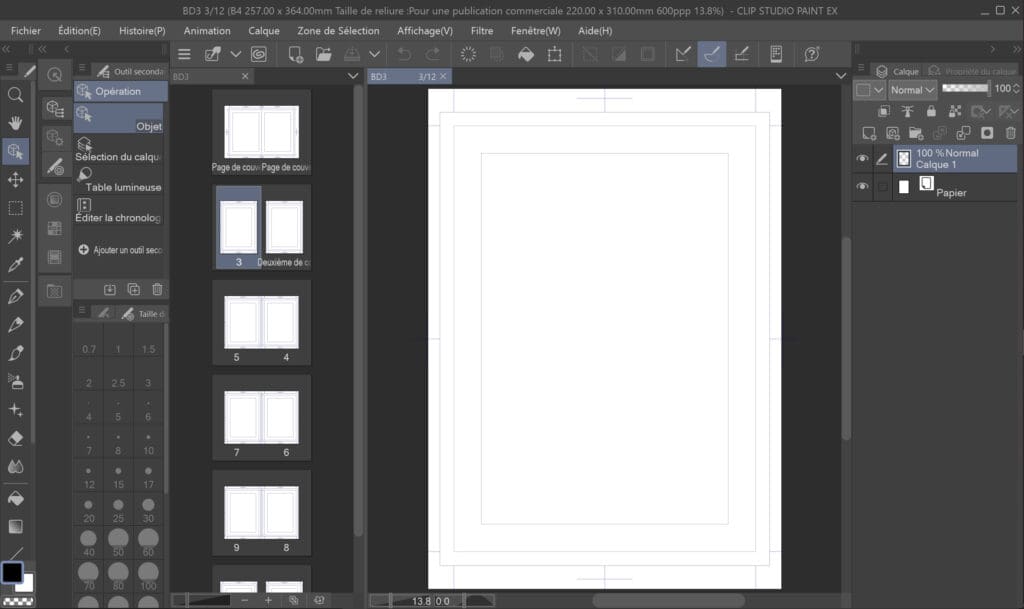Open the Normal blending mode dropdown

pos(913,90)
